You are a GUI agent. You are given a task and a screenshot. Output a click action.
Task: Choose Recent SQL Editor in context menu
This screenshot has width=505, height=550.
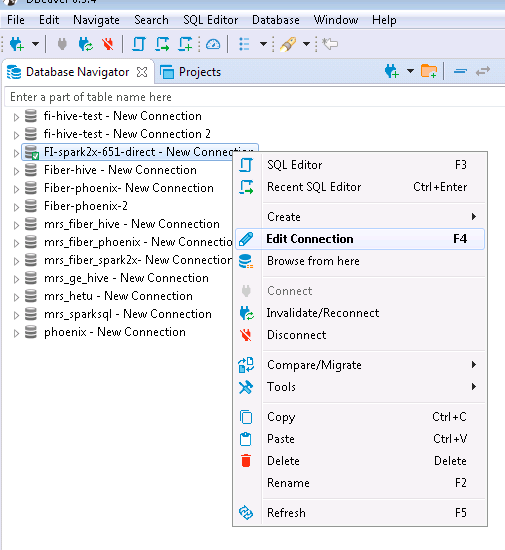tap(360, 187)
